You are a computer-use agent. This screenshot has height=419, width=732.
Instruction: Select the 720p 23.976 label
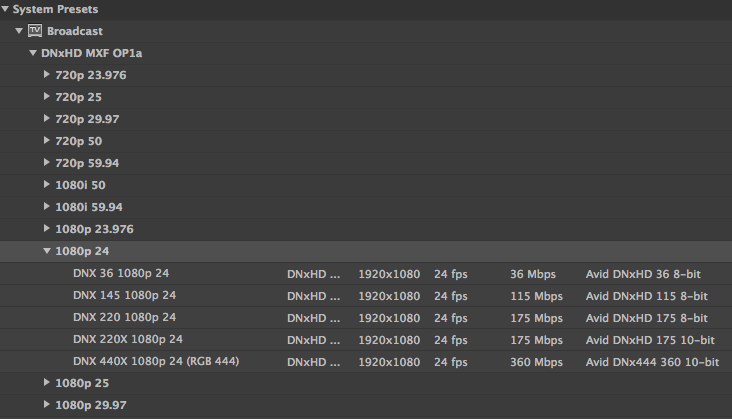[91, 75]
